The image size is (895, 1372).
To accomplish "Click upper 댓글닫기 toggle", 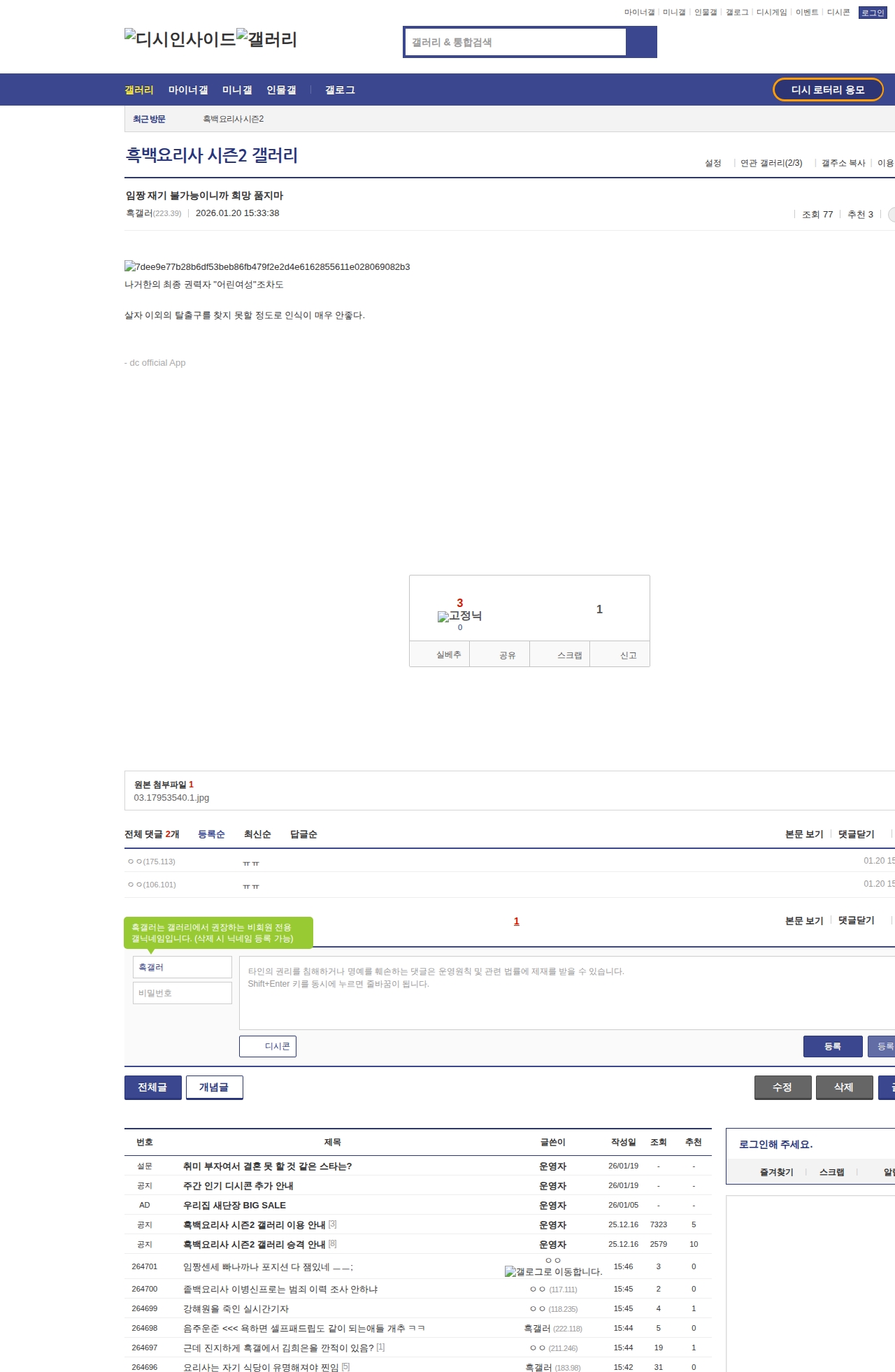I will (857, 834).
